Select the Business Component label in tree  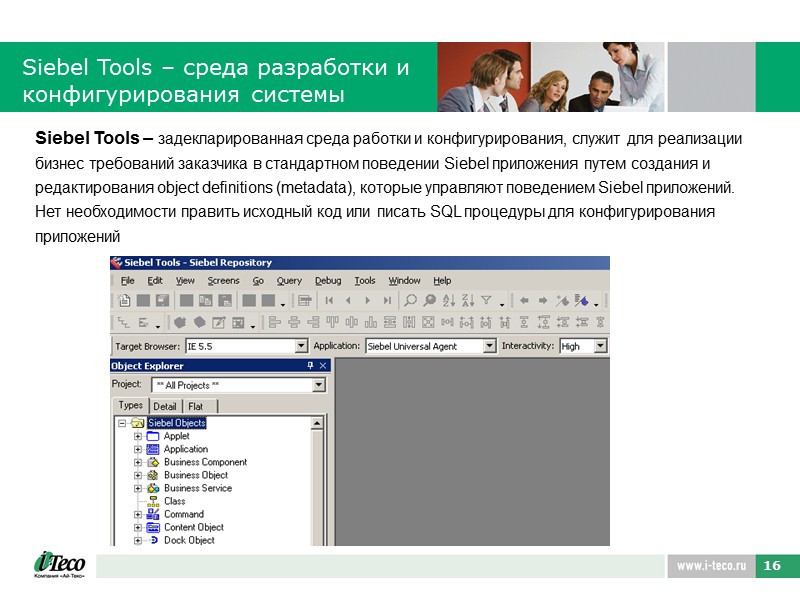point(206,462)
